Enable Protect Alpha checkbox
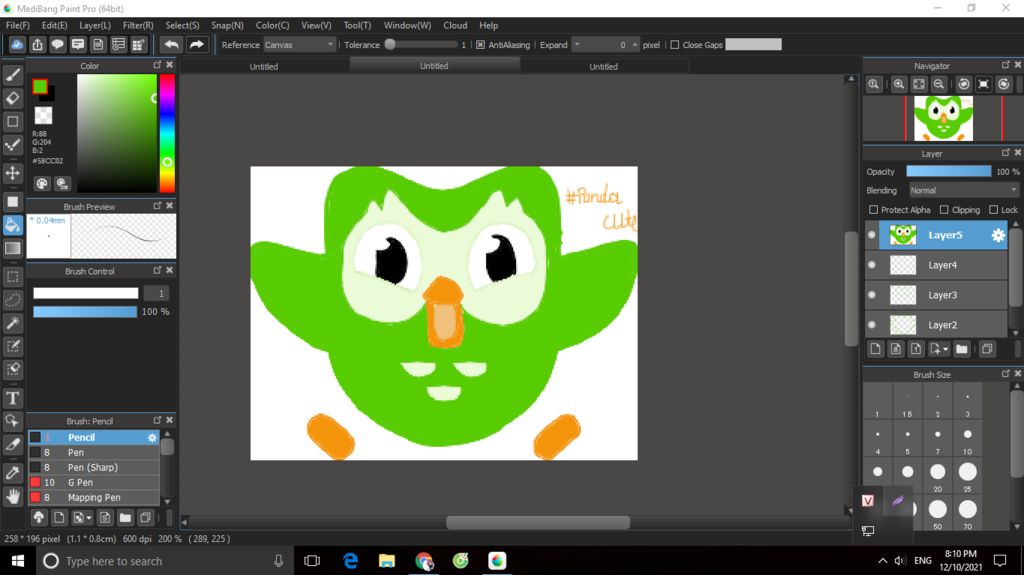1024x575 pixels. click(x=873, y=210)
